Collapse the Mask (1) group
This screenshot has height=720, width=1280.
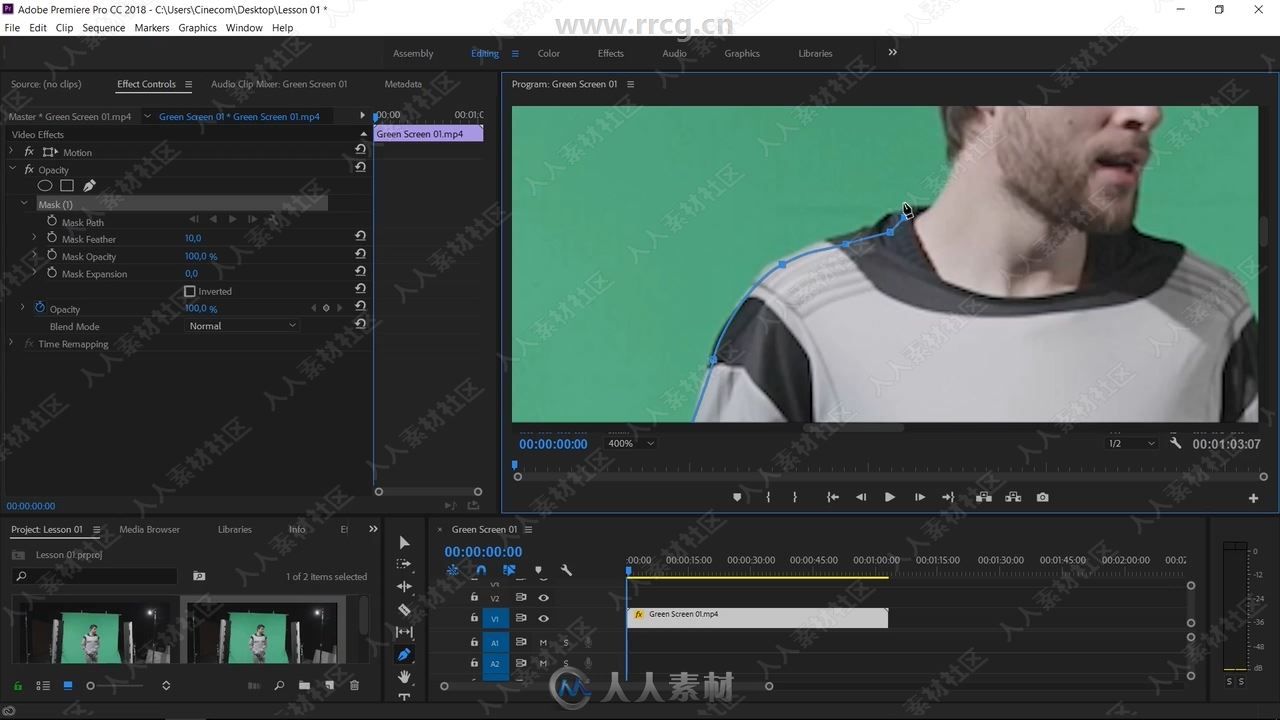(24, 204)
